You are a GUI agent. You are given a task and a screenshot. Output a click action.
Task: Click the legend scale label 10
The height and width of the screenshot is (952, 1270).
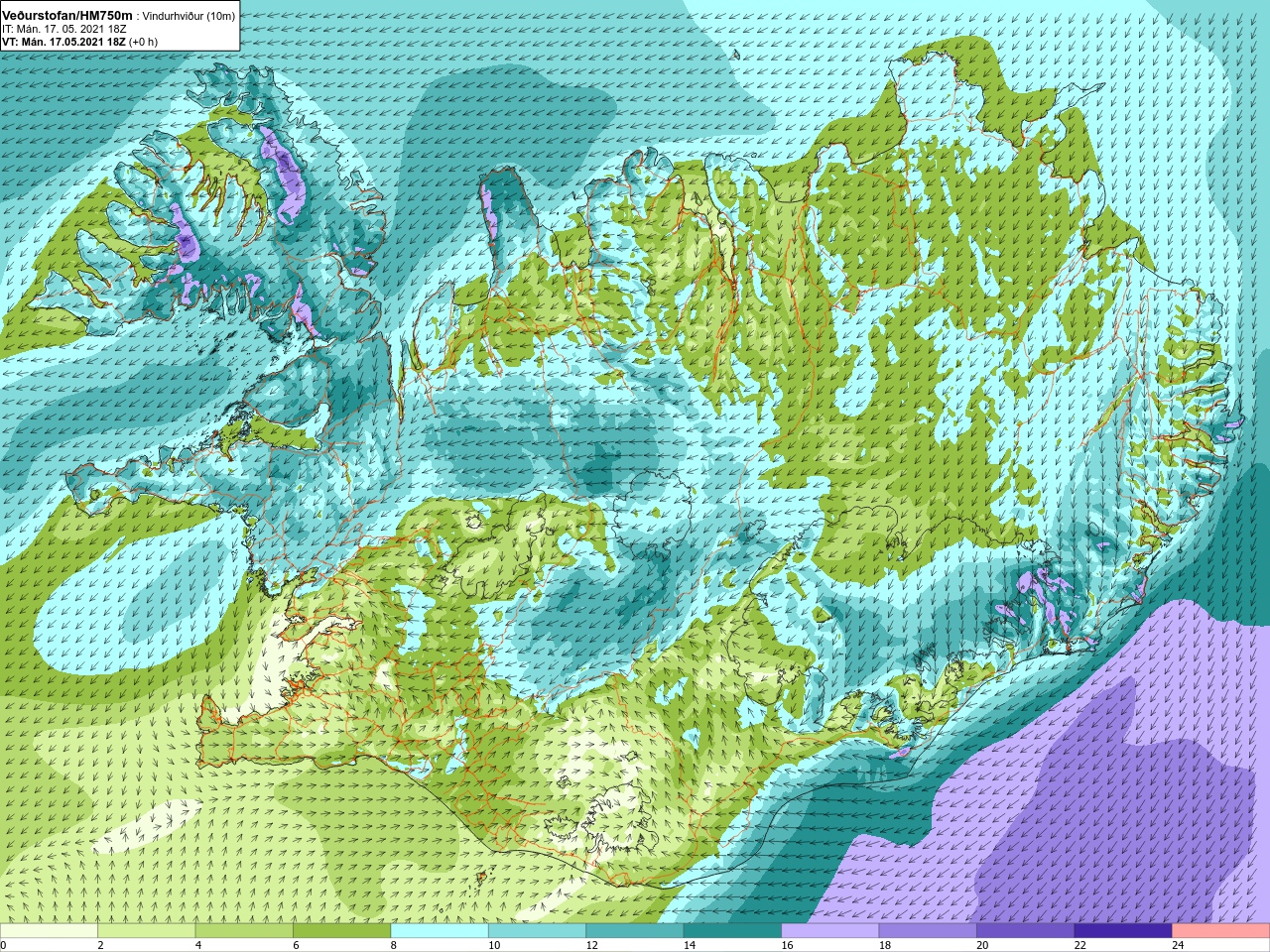(x=493, y=945)
